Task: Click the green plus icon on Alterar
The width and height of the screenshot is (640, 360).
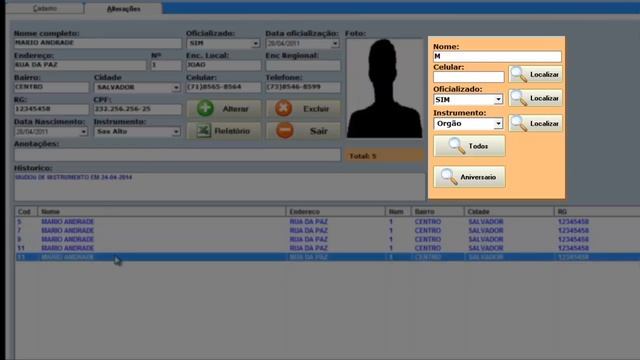Action: (x=205, y=108)
